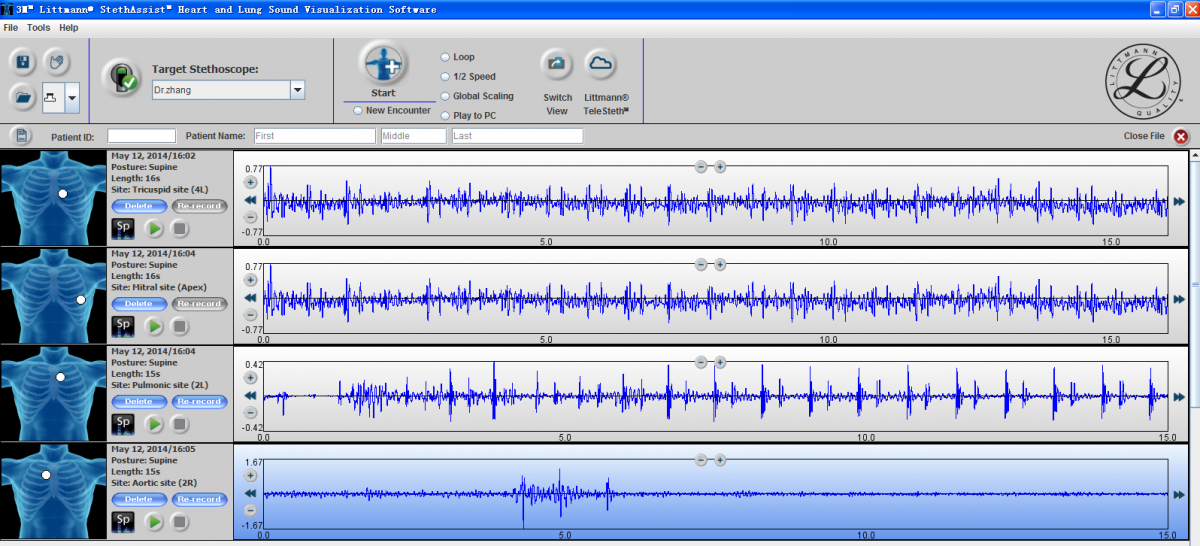Fast-forward the Tricuspid waveform with right arrows
Viewport: 1200px width, 546px height.
tap(1180, 201)
